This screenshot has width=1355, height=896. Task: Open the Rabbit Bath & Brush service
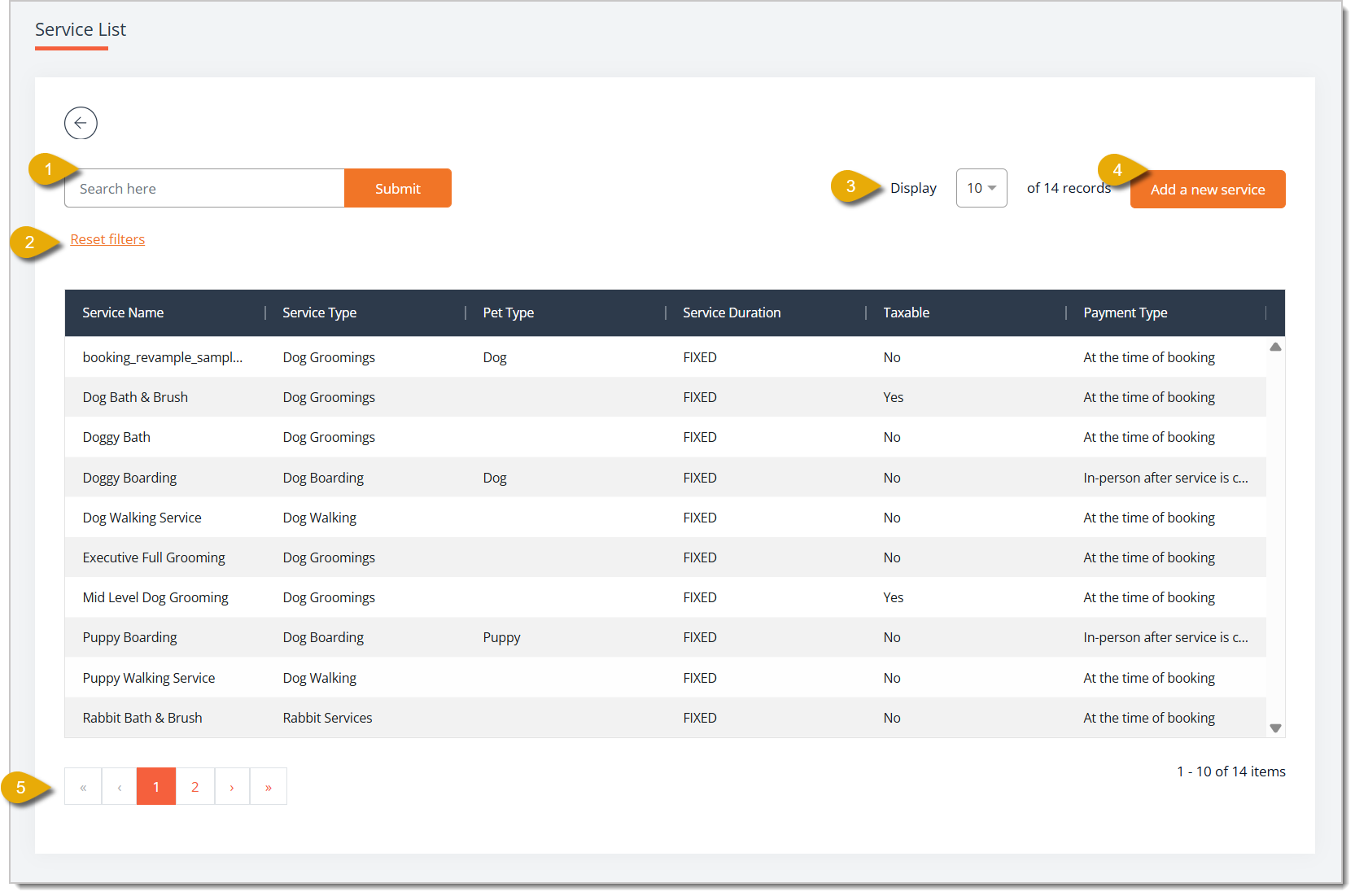[666, 718]
